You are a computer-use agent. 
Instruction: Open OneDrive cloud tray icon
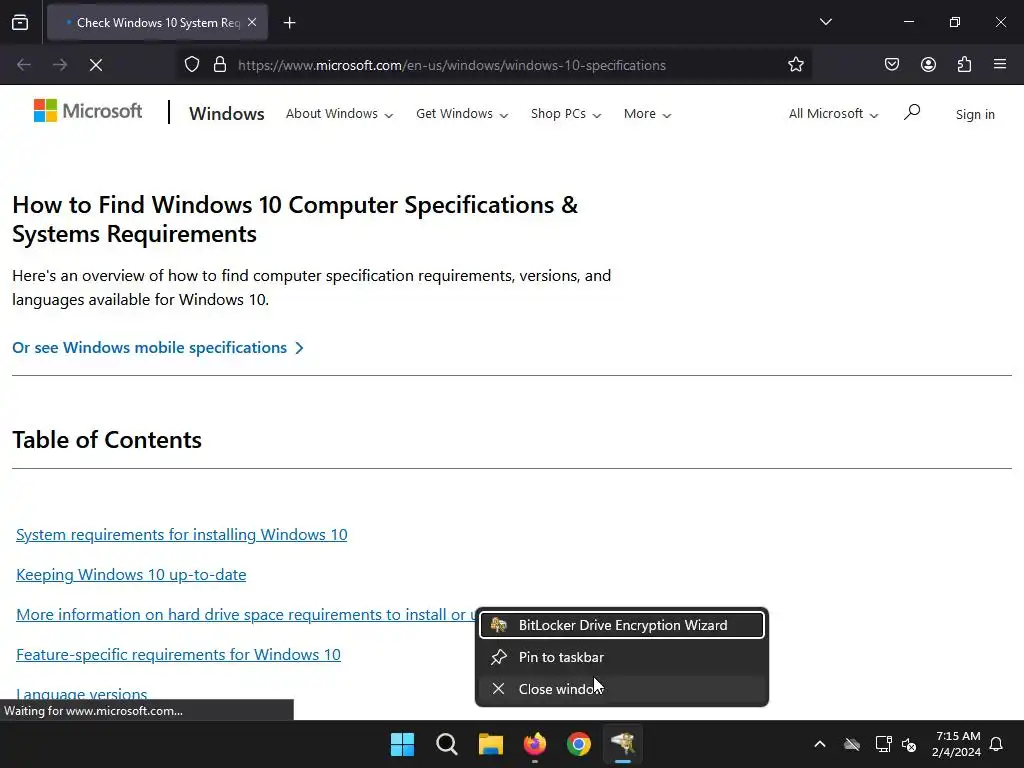click(852, 744)
